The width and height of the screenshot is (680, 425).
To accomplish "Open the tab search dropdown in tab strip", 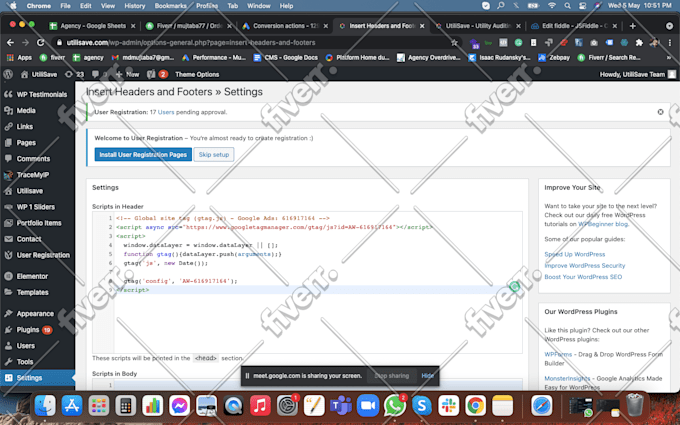I will [x=669, y=26].
